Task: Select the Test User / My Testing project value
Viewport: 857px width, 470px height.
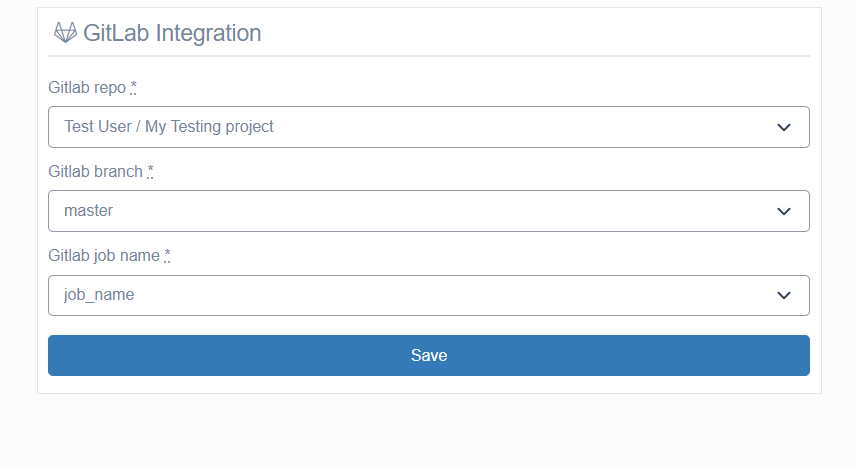Action: click(169, 127)
